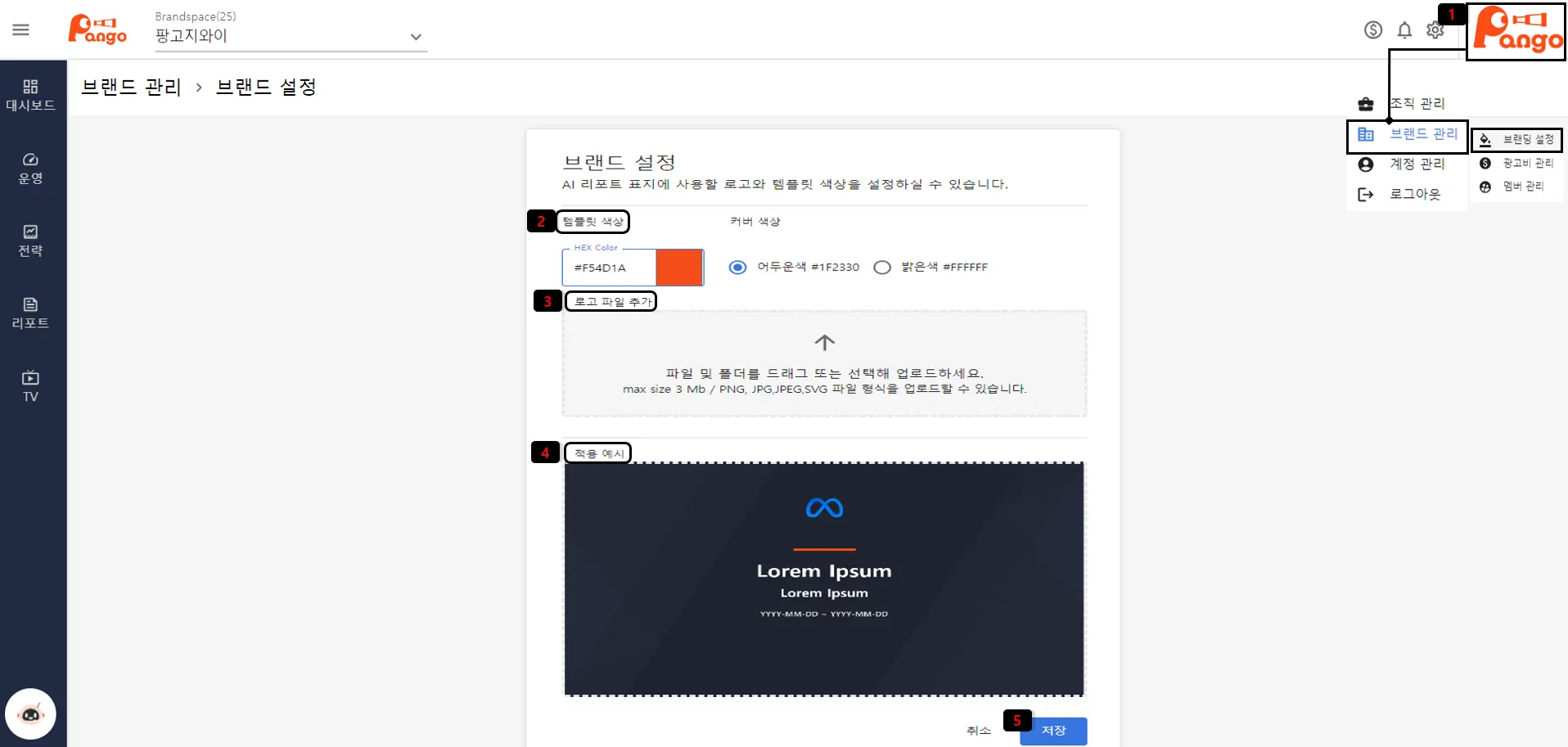Viewport: 1568px width, 747px height.
Task: Select 밝은색 #FFFFFF cover color
Action: coord(882,268)
